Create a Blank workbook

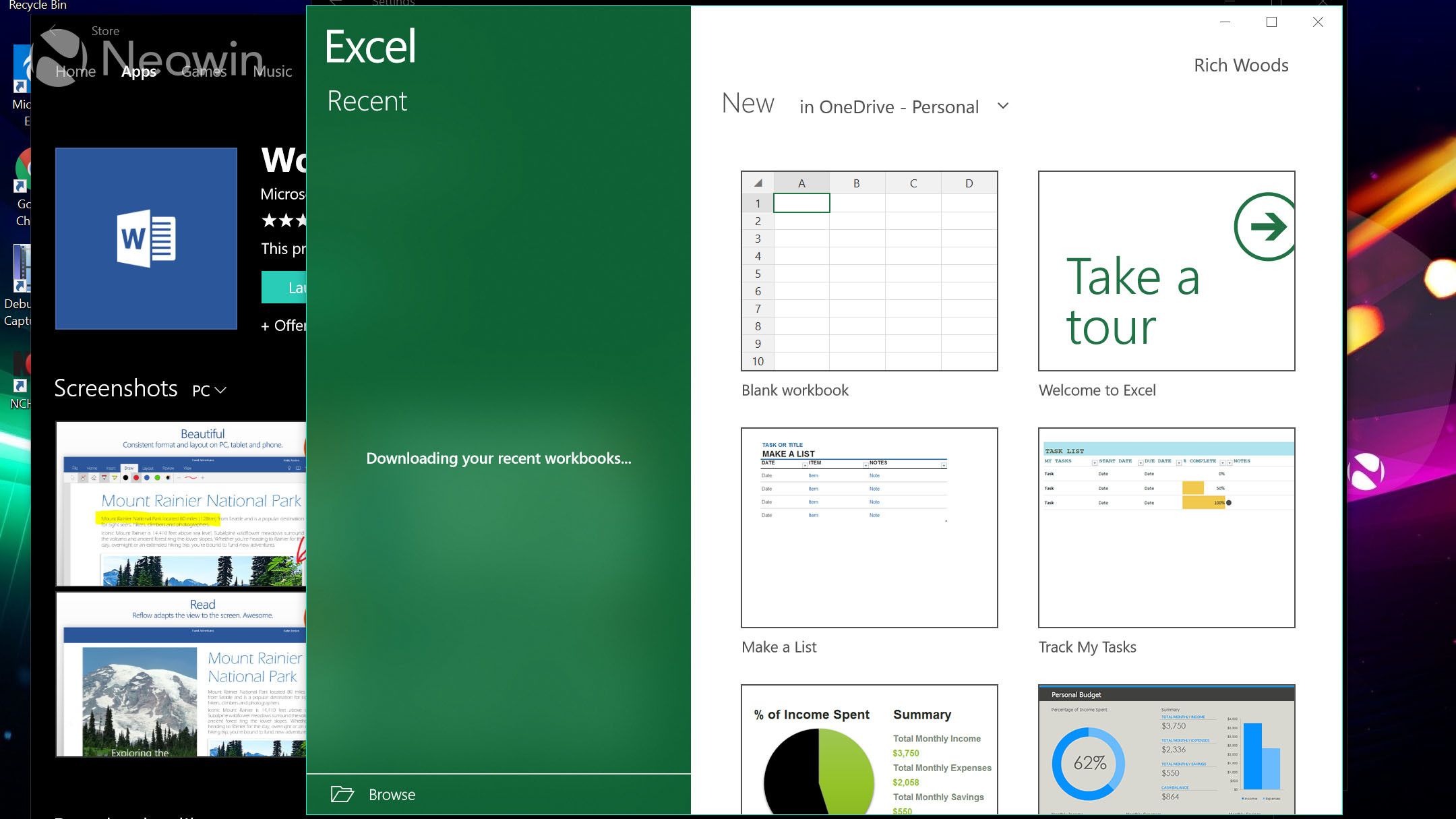869,271
